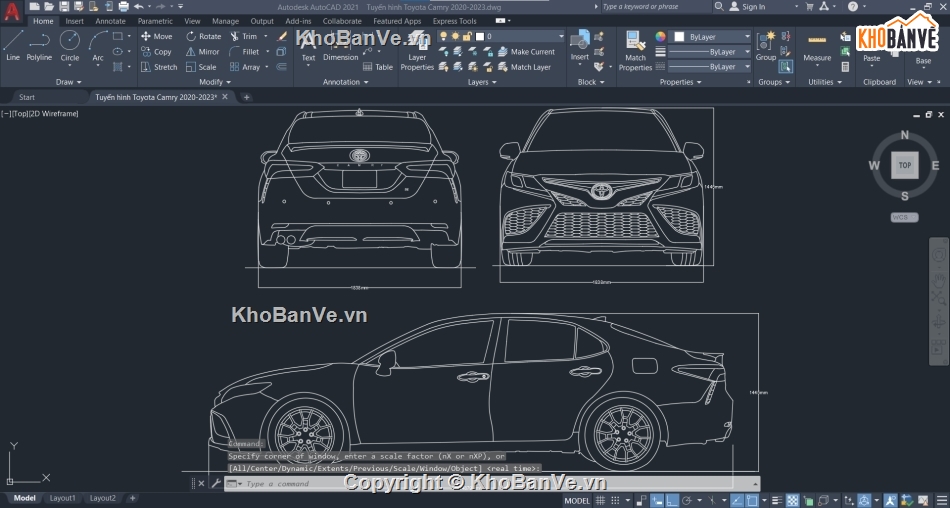Viewport: 950px width, 508px height.
Task: Click the Save icon in quick access toolbar
Action: pyautogui.click(x=64, y=7)
